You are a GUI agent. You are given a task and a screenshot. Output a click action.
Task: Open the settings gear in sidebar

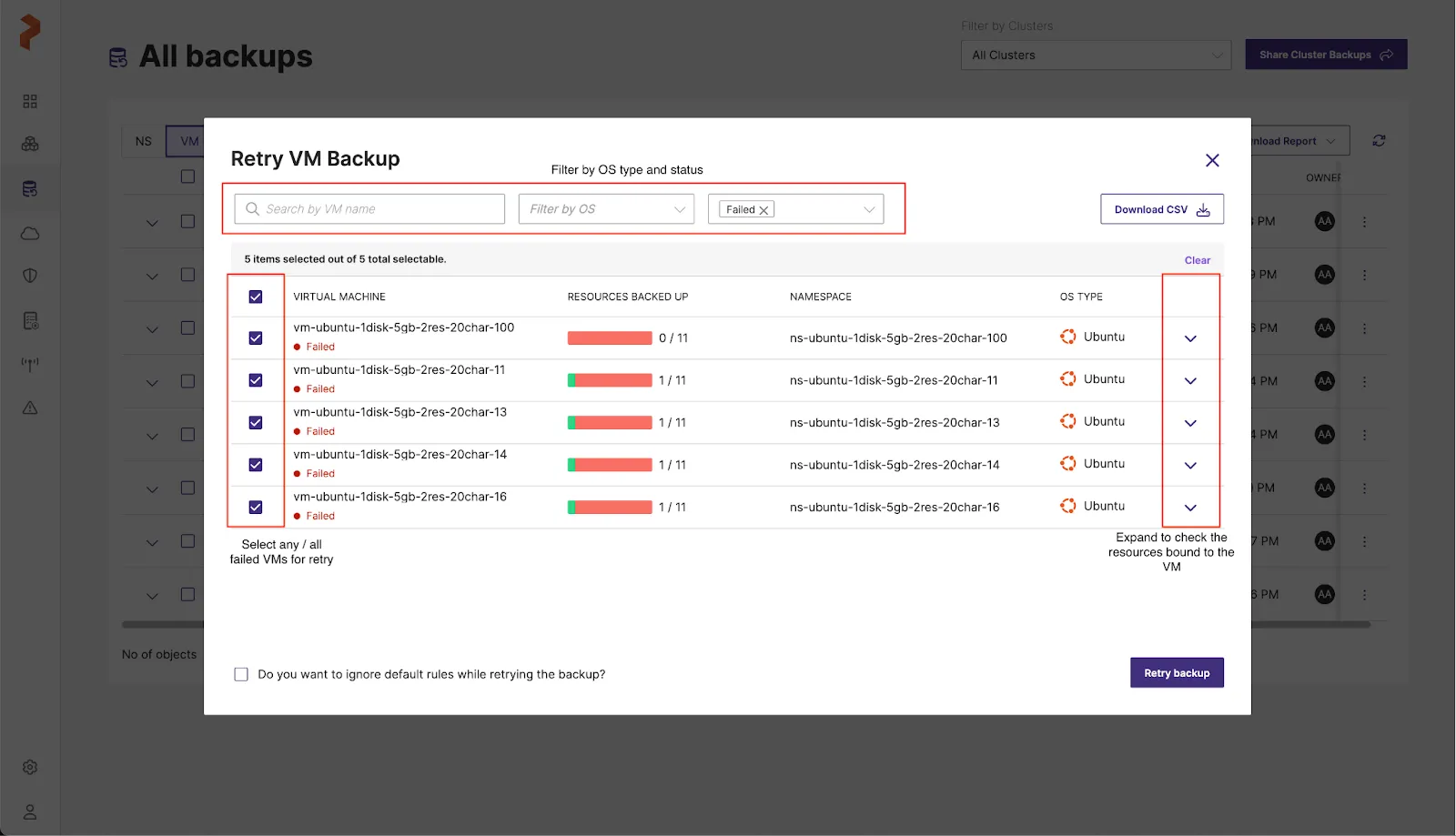click(x=30, y=767)
